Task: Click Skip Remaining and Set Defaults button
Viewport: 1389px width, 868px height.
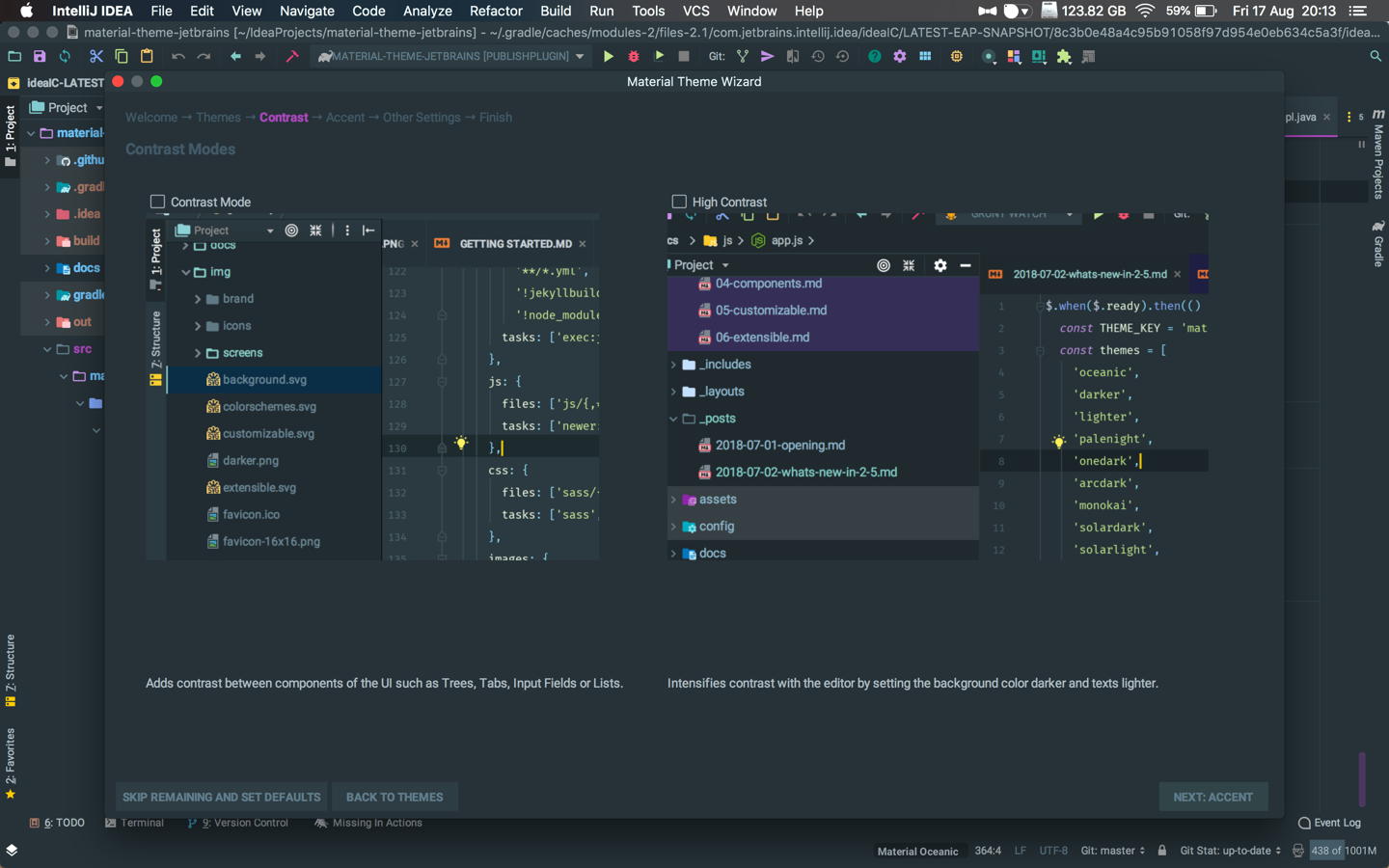Action: [x=221, y=797]
